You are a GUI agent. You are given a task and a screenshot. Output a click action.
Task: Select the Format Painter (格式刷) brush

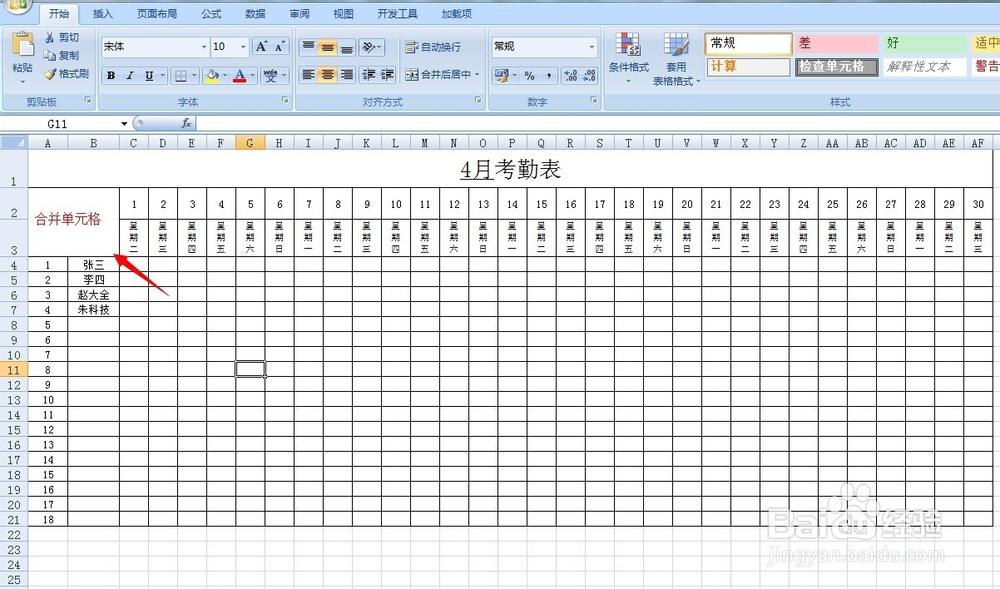(50, 74)
